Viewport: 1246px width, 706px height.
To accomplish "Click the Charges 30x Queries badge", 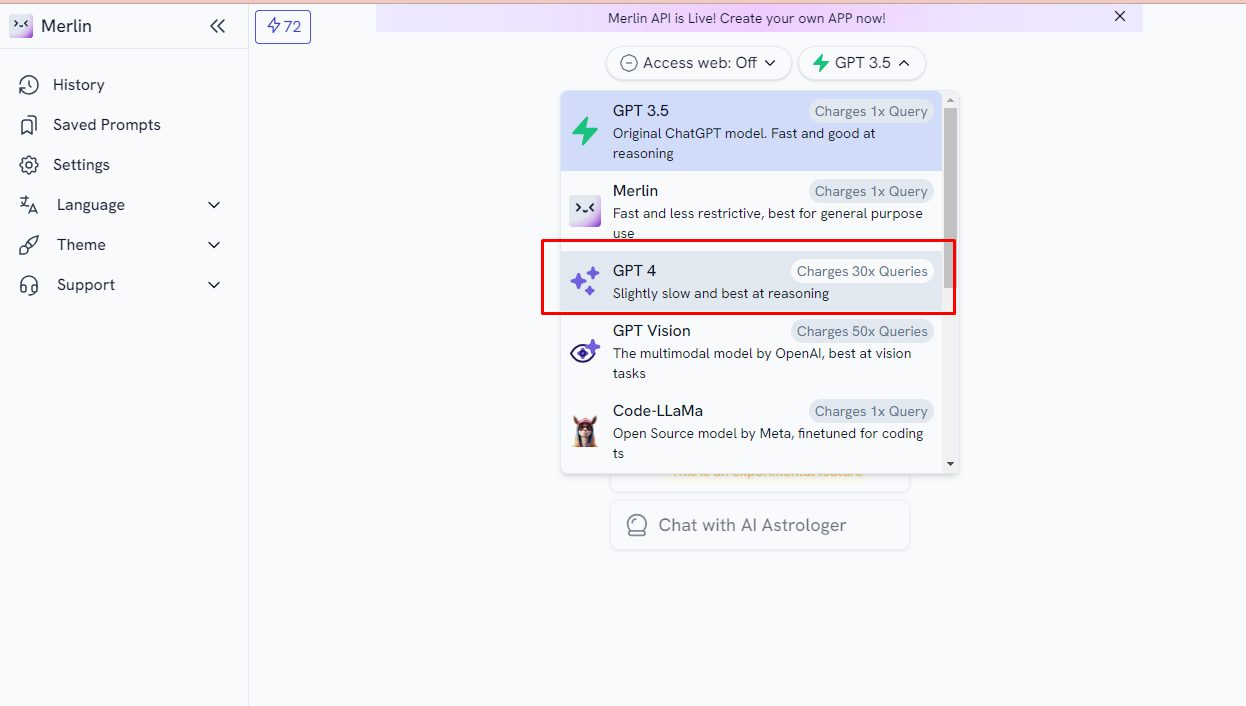I will 862,271.
